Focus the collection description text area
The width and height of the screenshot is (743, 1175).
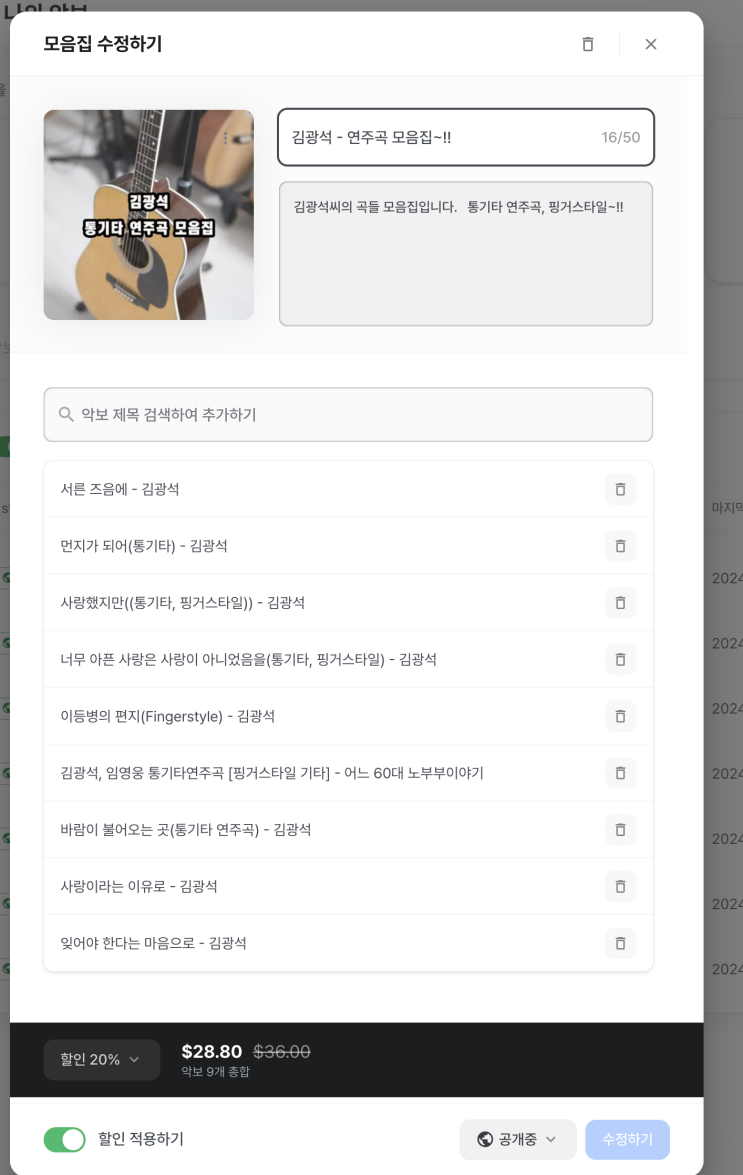pyautogui.click(x=466, y=253)
